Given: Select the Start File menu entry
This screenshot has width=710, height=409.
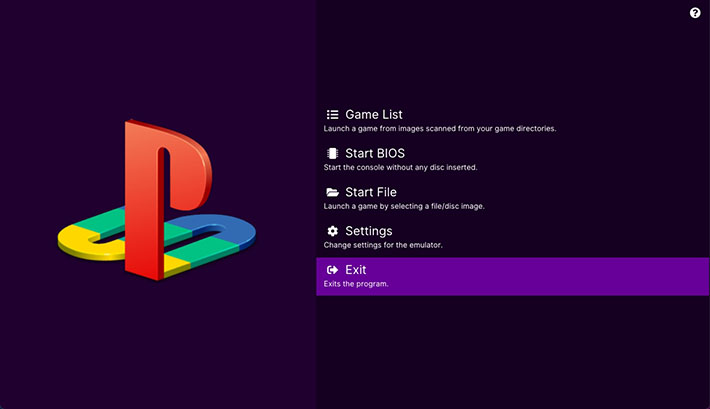Looking at the screenshot, I should (x=513, y=199).
